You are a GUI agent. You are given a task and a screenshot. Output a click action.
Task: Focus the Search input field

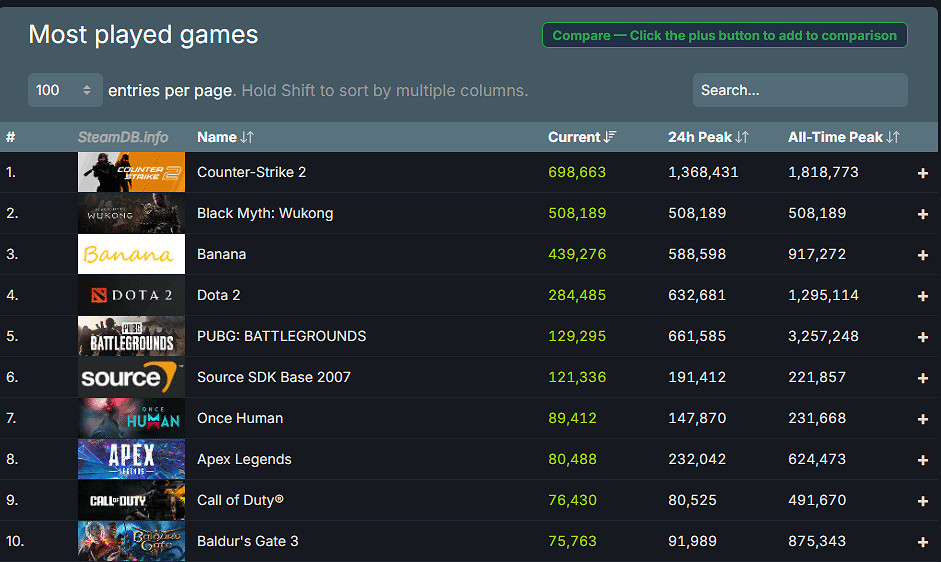coord(800,90)
